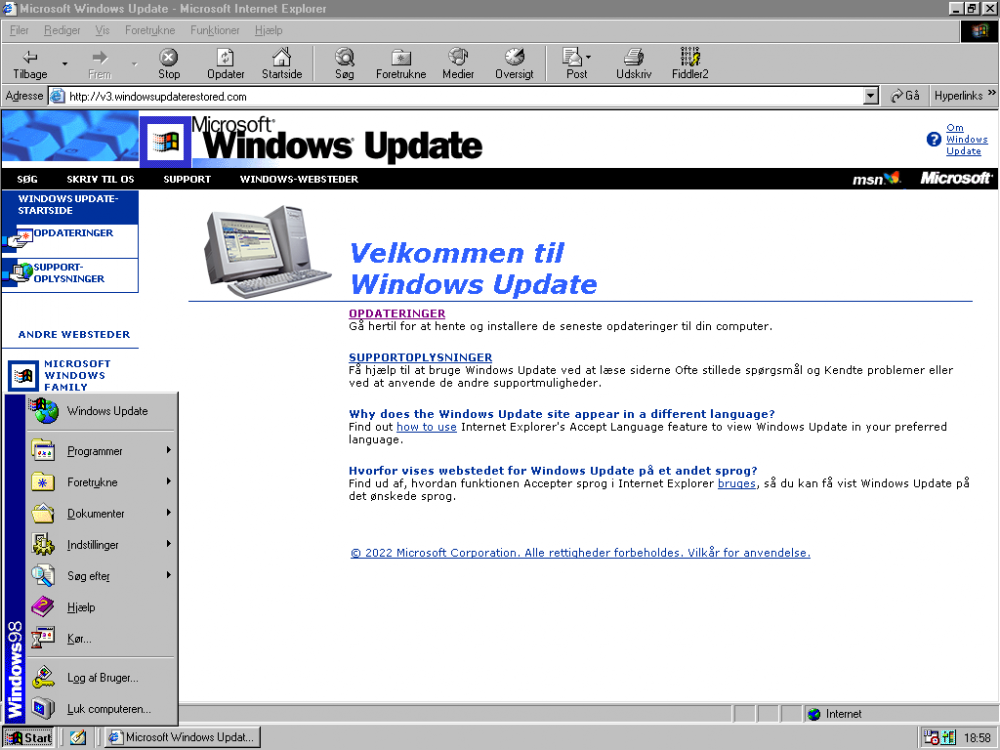
Task: Click the Udskriv printer icon
Action: coord(633,58)
